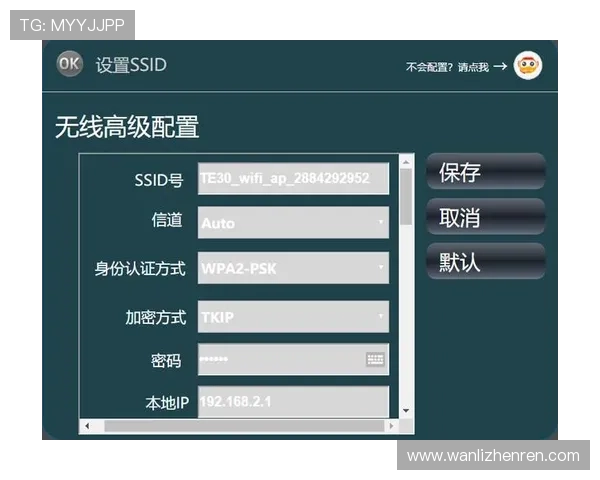The image size is (600, 480).
Task: Click the horizontal scrollbar thumb
Action: [244, 426]
